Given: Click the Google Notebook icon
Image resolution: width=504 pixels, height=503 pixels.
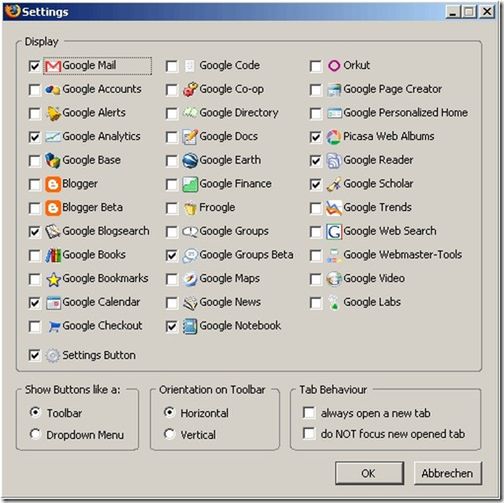Looking at the screenshot, I should 190,326.
